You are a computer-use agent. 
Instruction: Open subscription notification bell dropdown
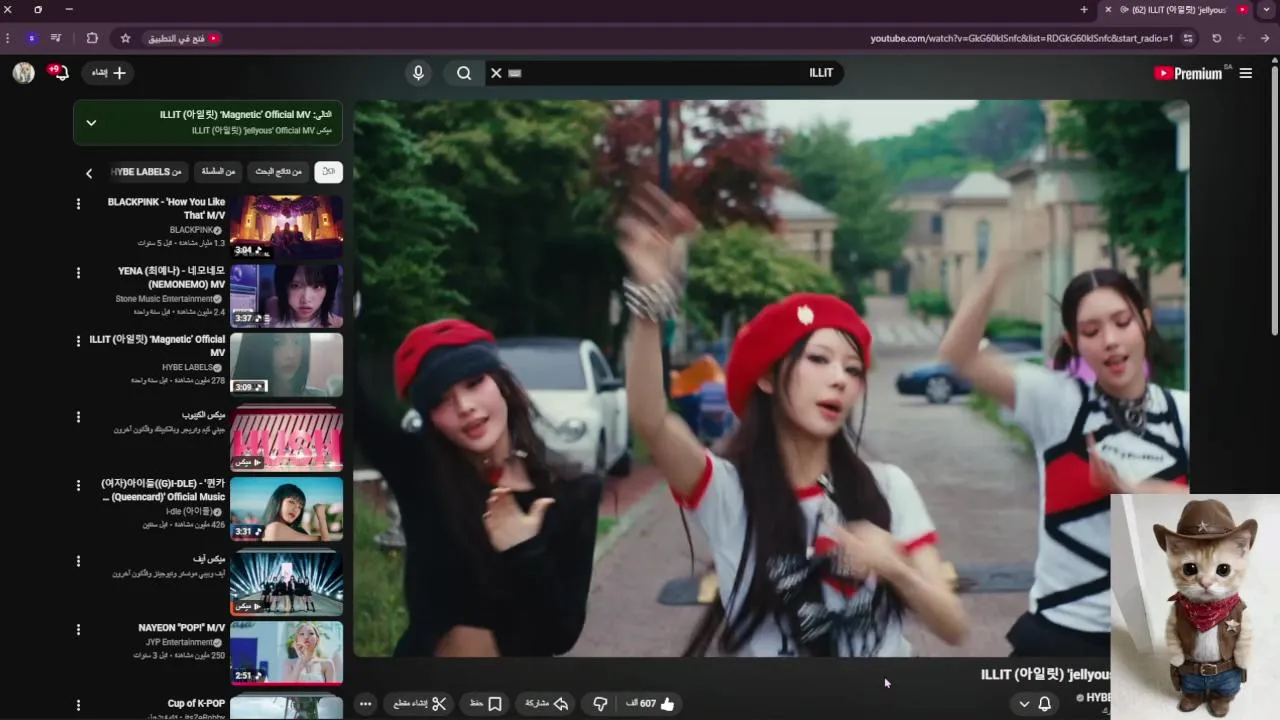(1035, 704)
